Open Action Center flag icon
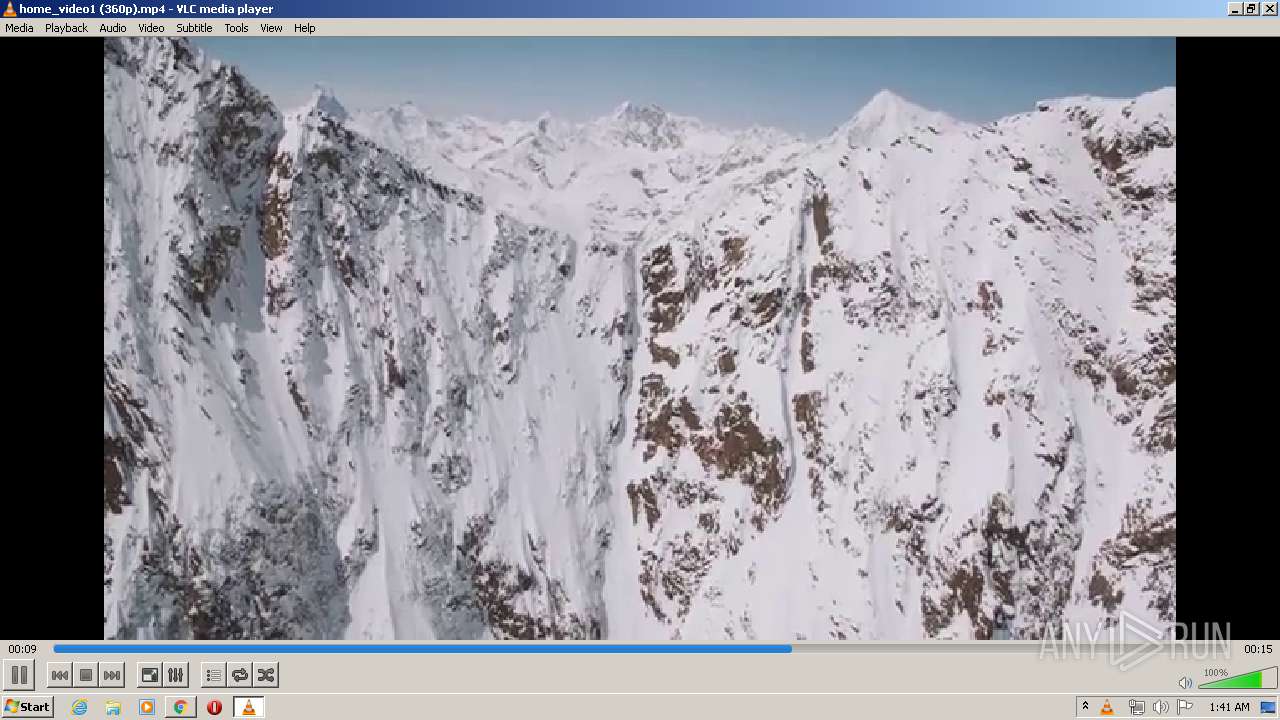This screenshot has width=1280, height=720. click(1185, 707)
